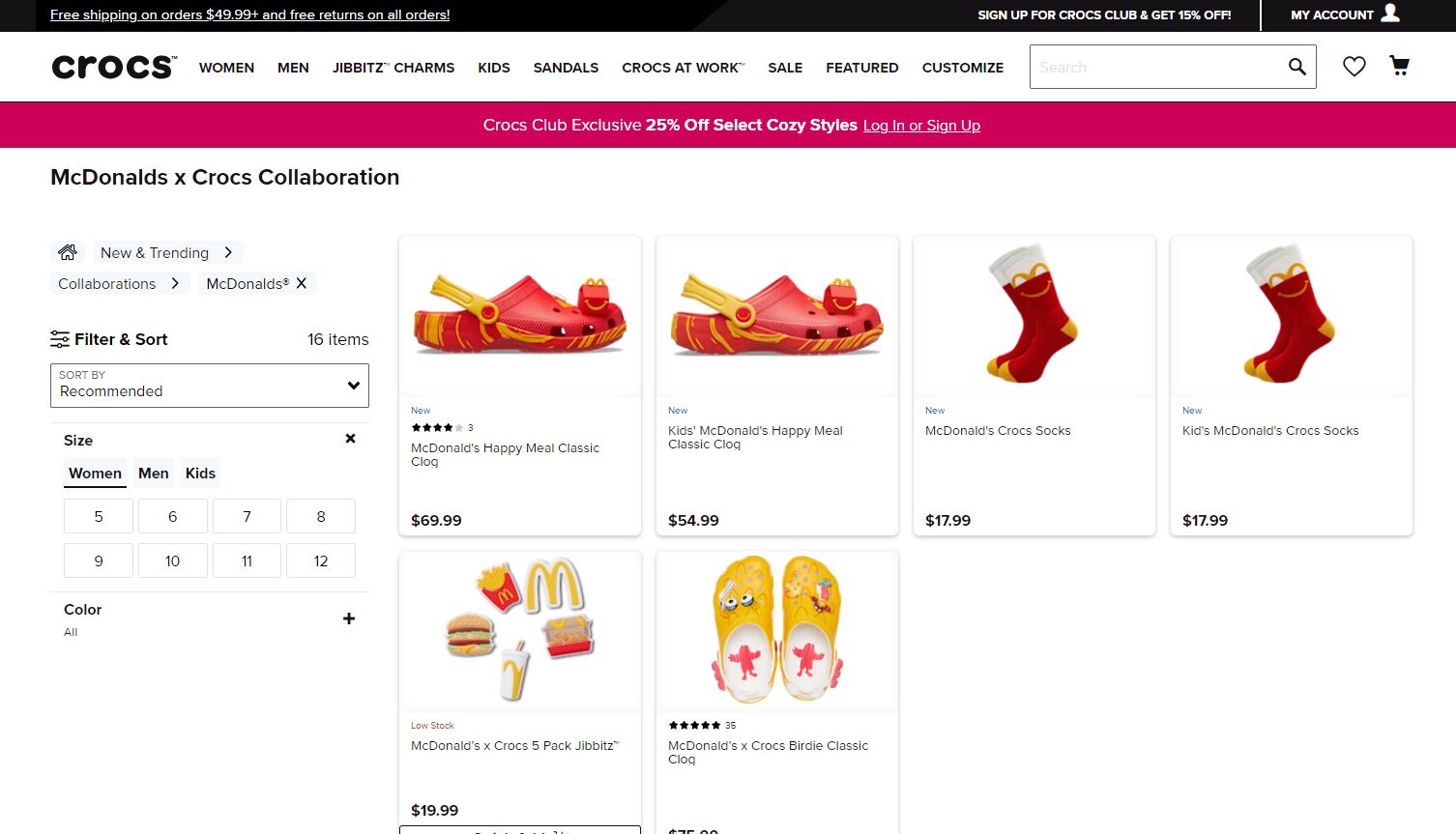Open the wishlist heart icon
This screenshot has width=1456, height=834.
1354,66
